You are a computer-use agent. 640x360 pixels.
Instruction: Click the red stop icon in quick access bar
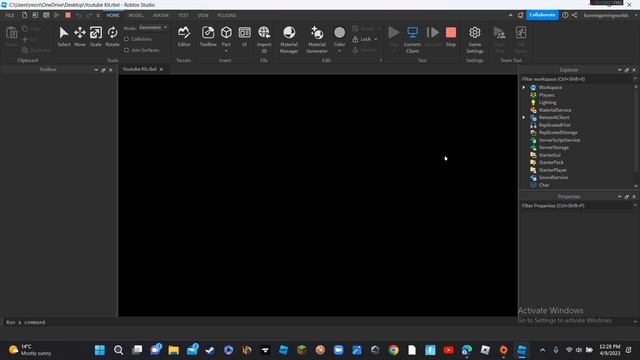68,15
